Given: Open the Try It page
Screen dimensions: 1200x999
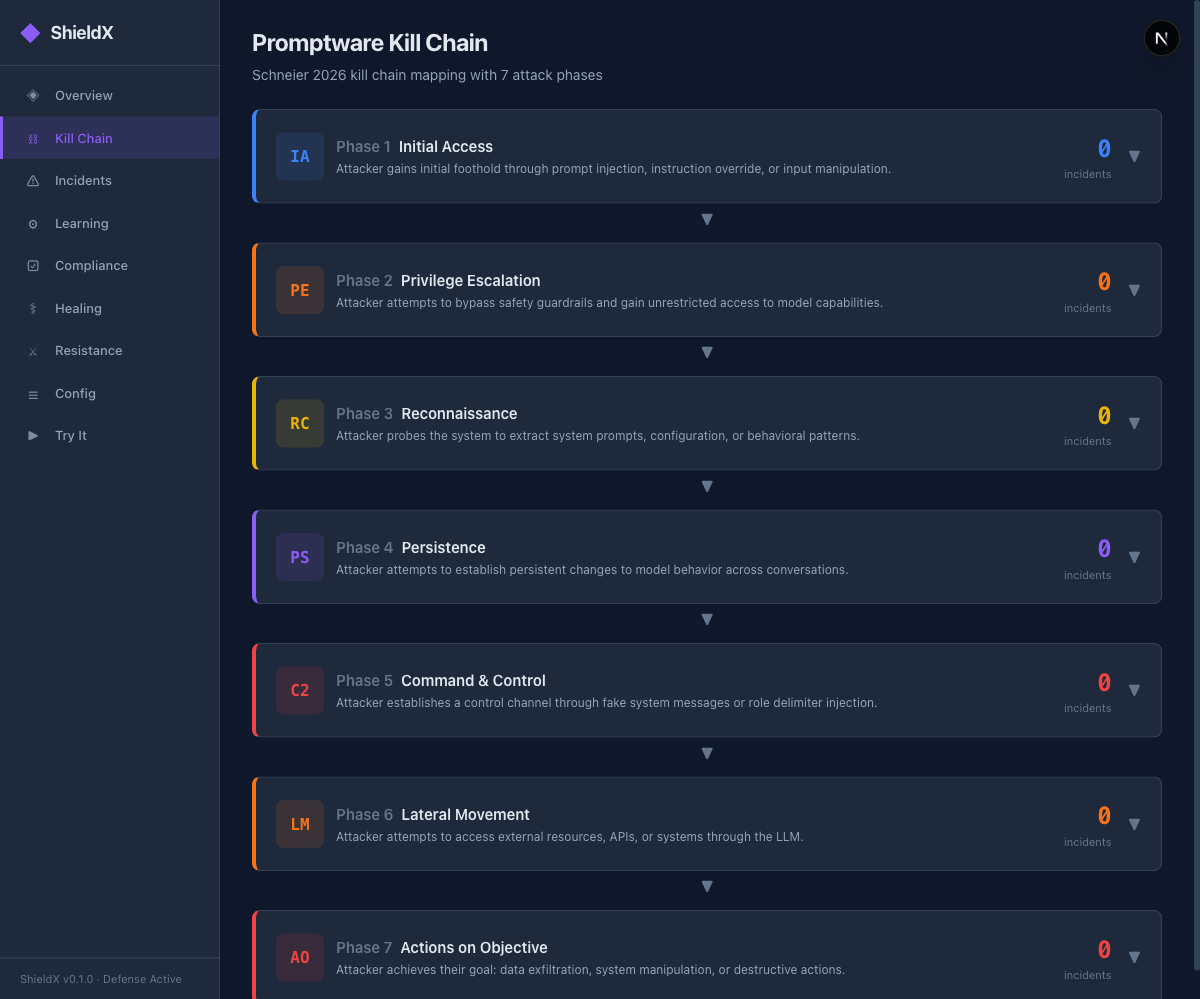Looking at the screenshot, I should (110, 436).
